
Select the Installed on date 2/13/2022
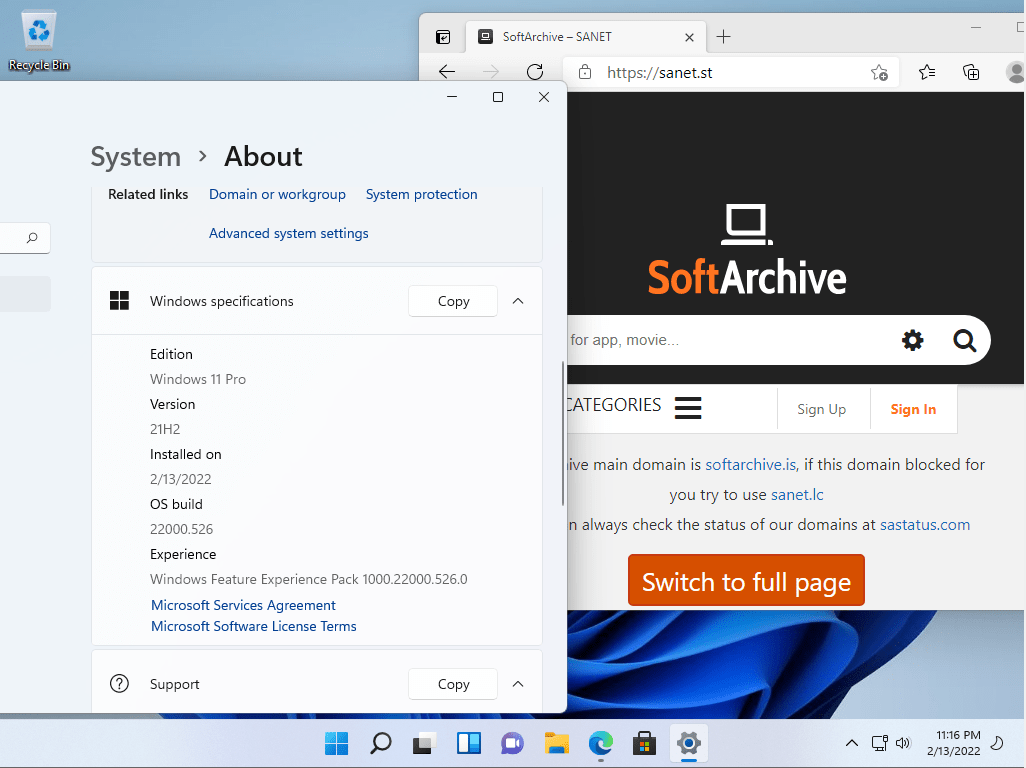coord(181,479)
